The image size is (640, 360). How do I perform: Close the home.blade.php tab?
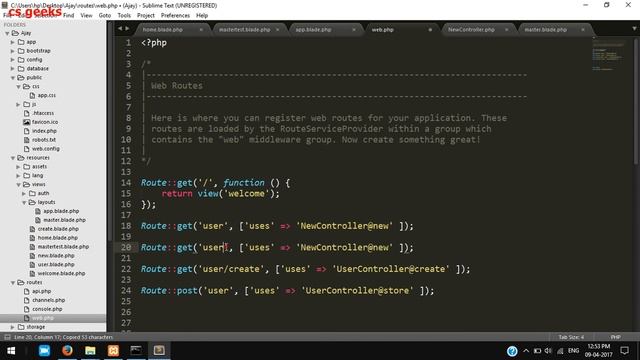pos(201,30)
